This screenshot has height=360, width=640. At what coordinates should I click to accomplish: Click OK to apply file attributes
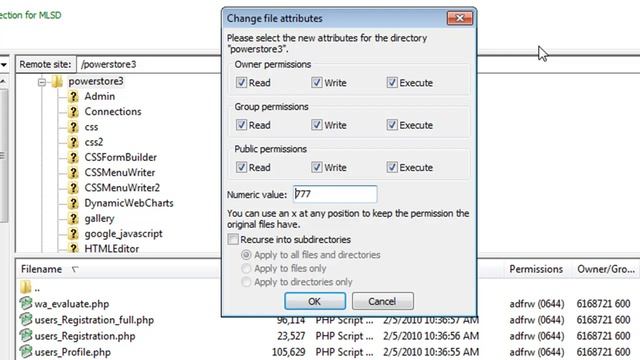pos(315,301)
